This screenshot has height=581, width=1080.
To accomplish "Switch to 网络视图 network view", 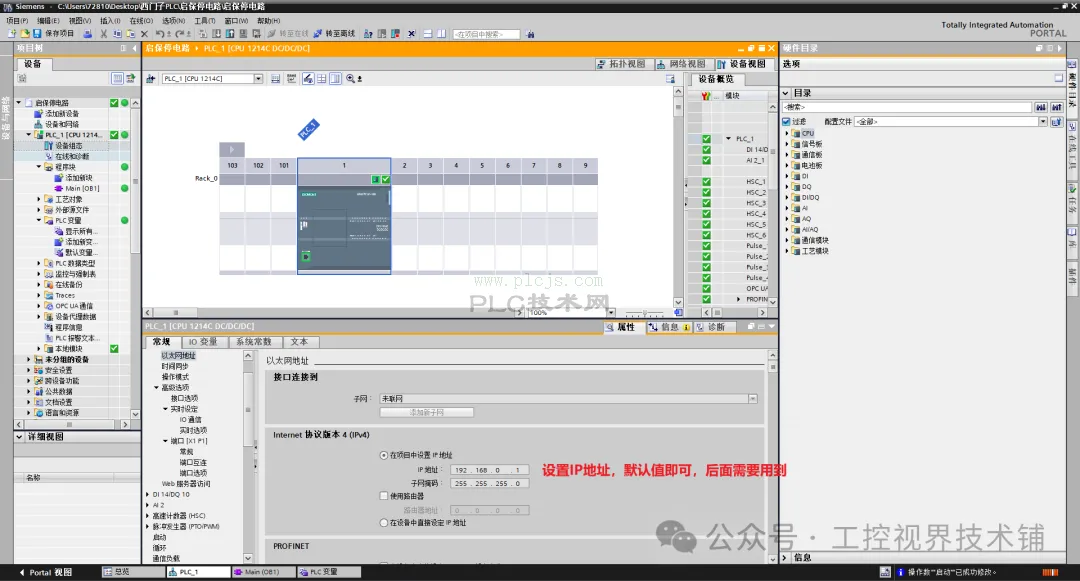I will [x=681, y=63].
